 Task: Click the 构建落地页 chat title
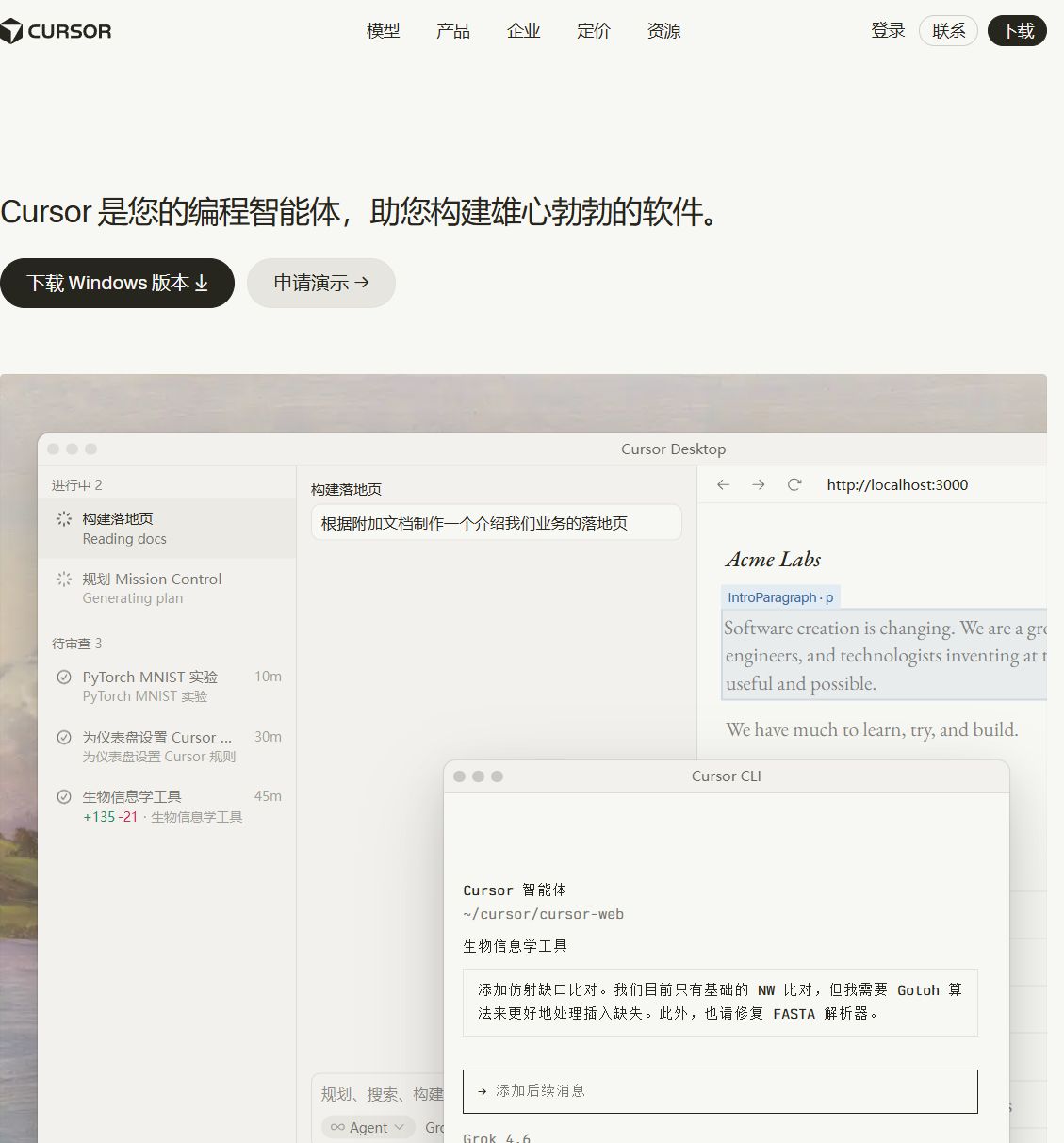tap(347, 490)
